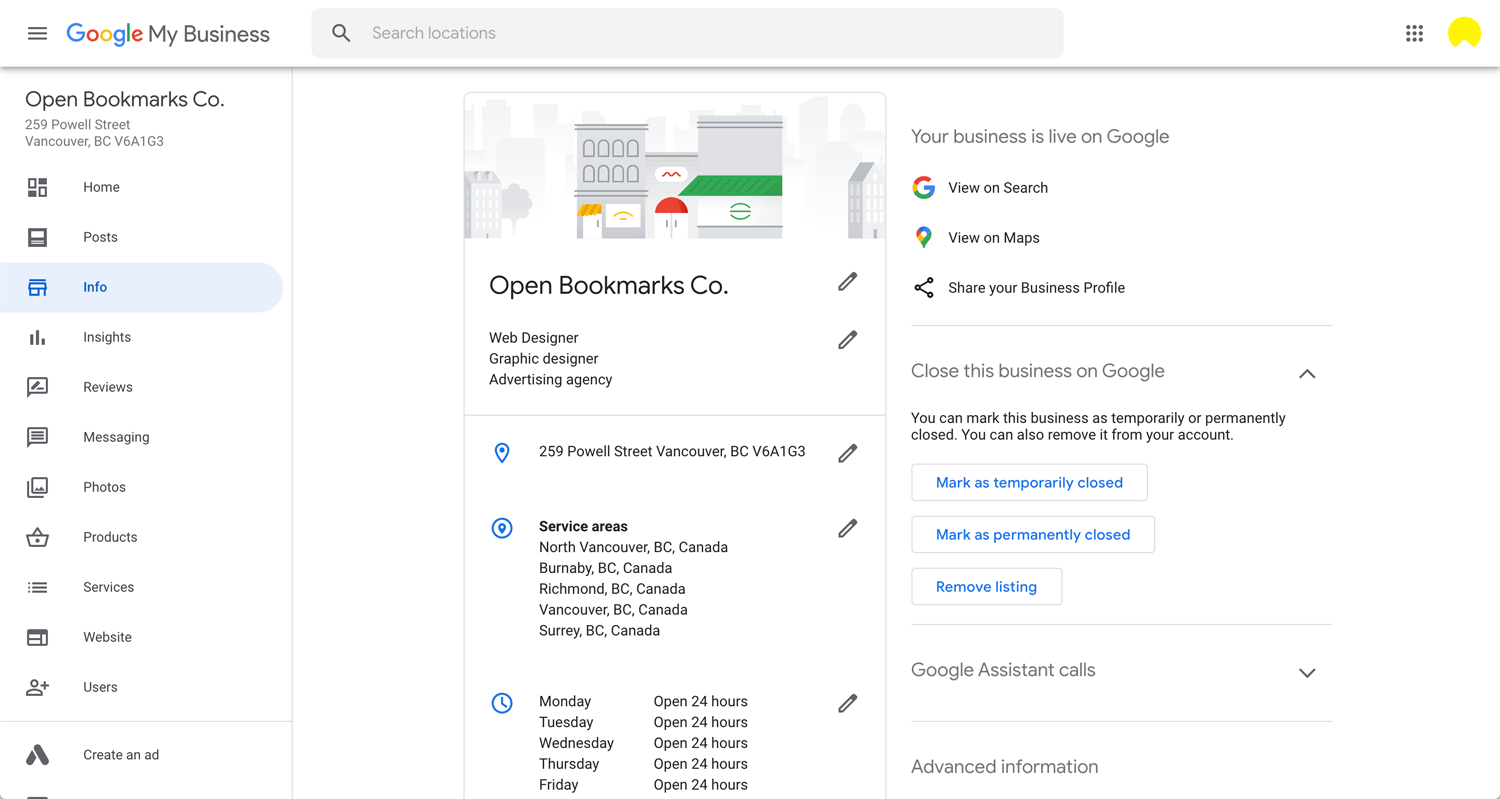Click Mark as temporarily closed

(x=1029, y=482)
